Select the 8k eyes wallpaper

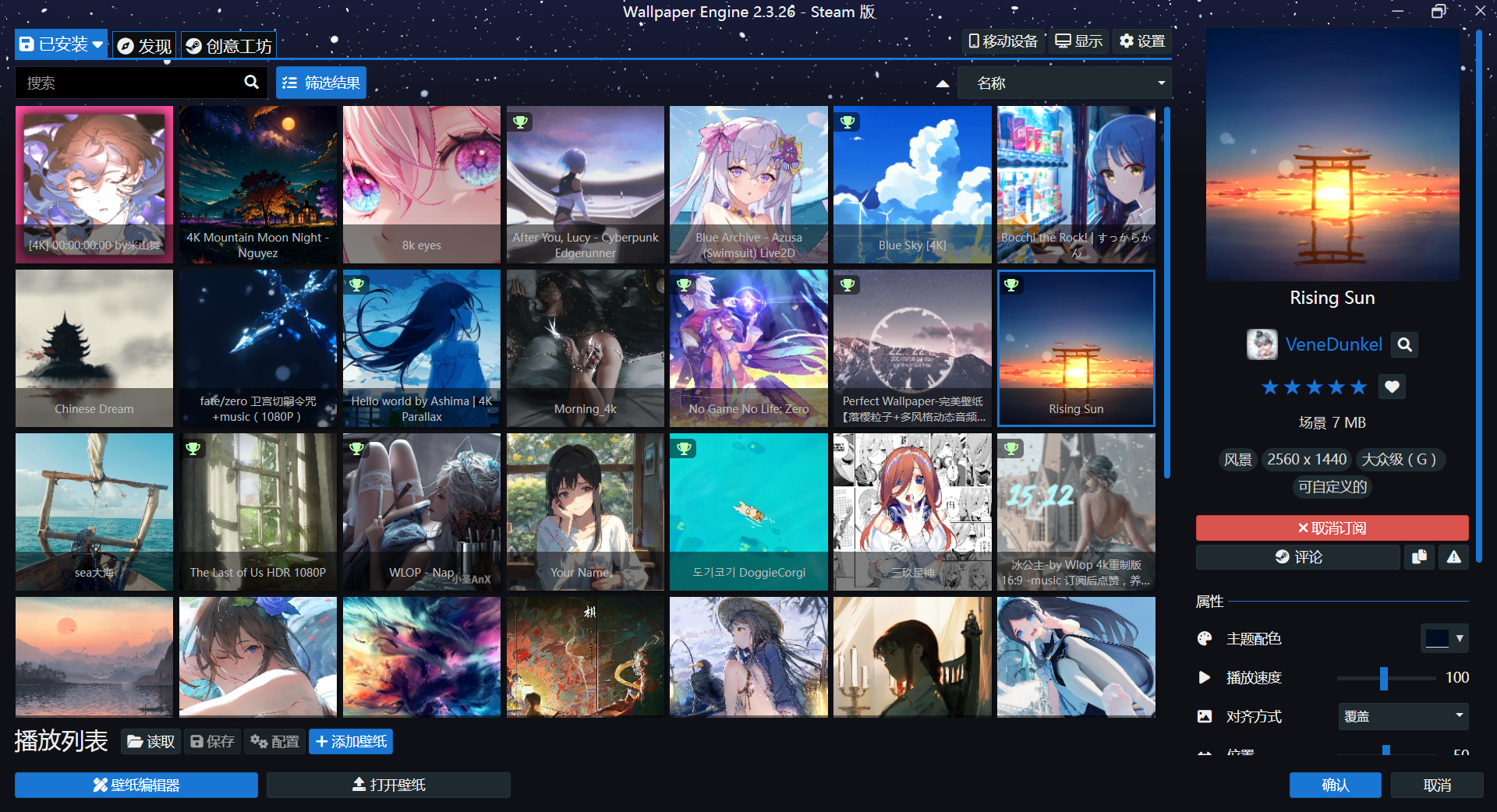(x=422, y=185)
